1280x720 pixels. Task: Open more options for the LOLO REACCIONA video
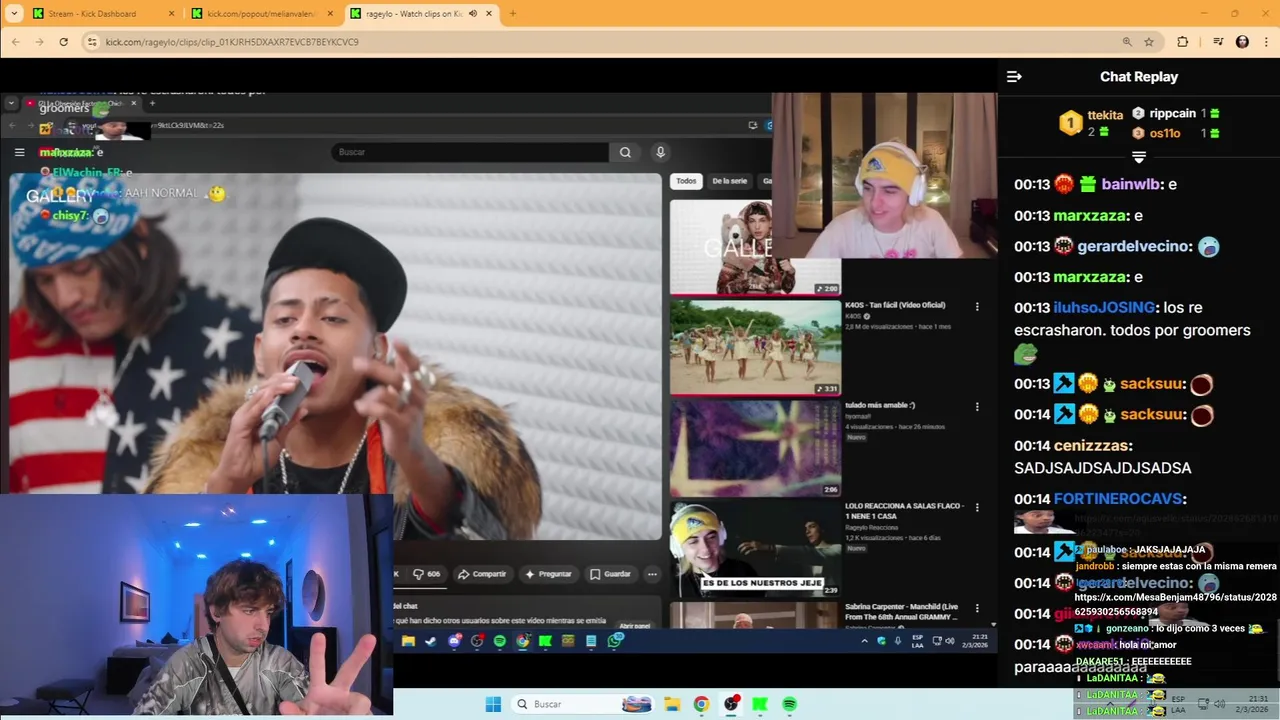tap(977, 507)
